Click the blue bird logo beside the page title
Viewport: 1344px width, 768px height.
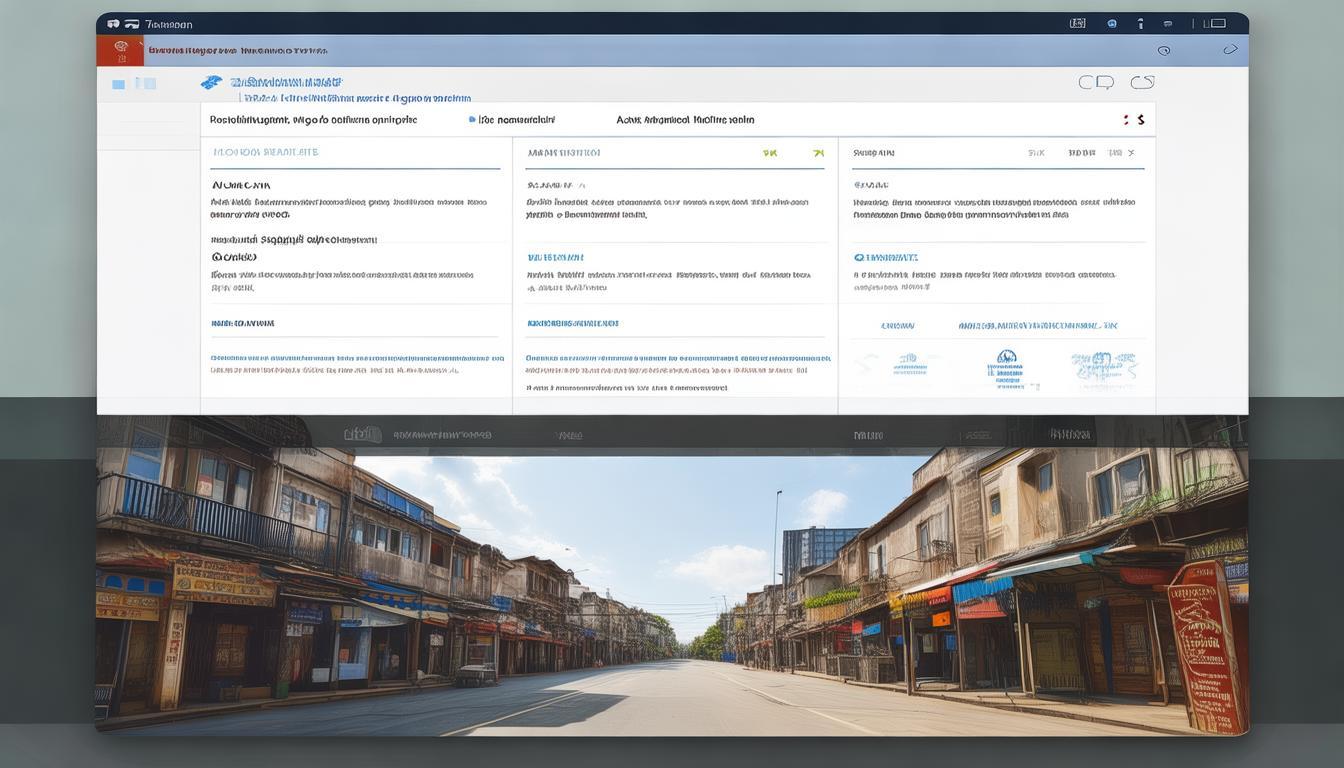(x=211, y=82)
